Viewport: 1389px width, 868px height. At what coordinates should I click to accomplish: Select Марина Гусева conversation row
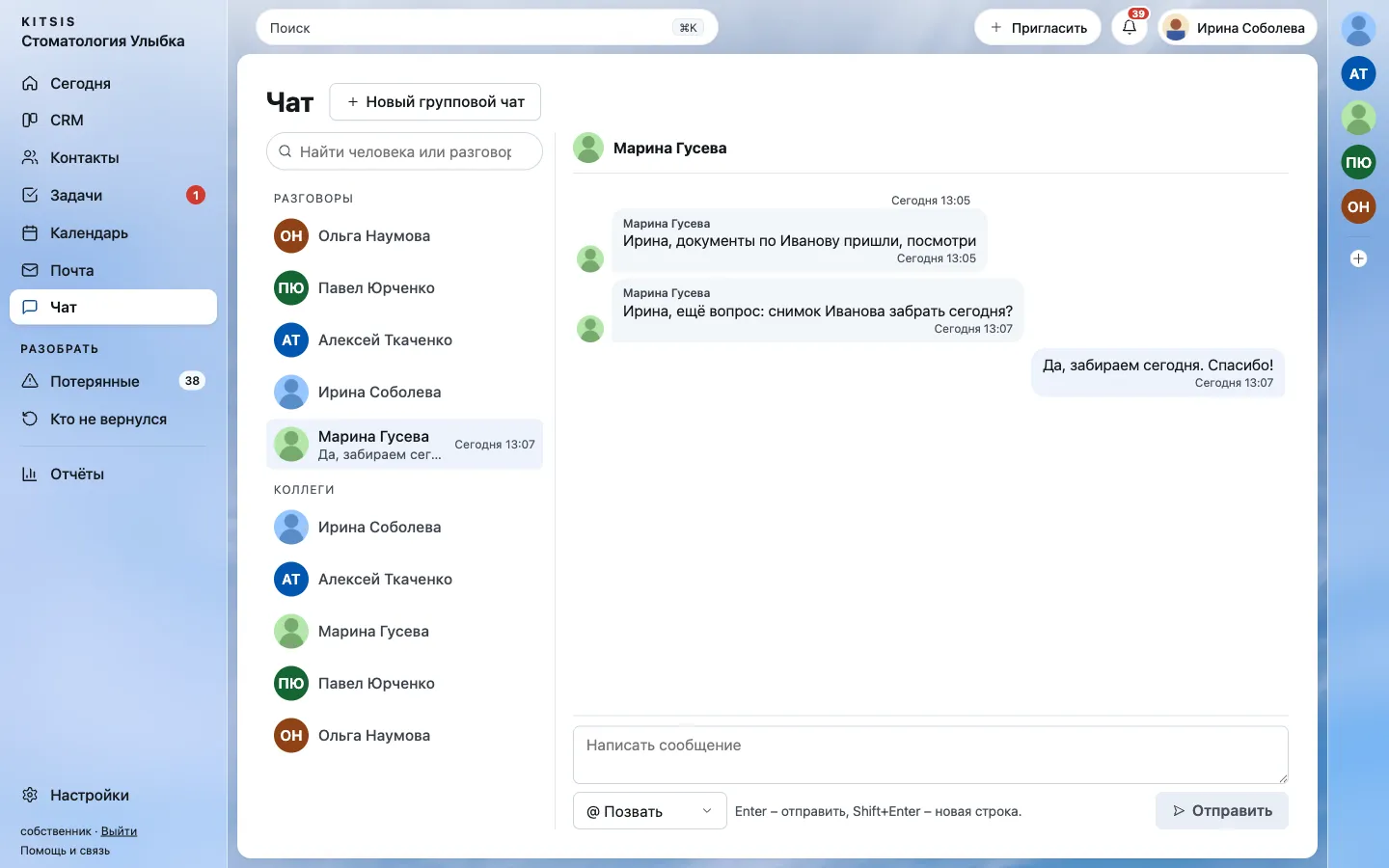point(404,445)
